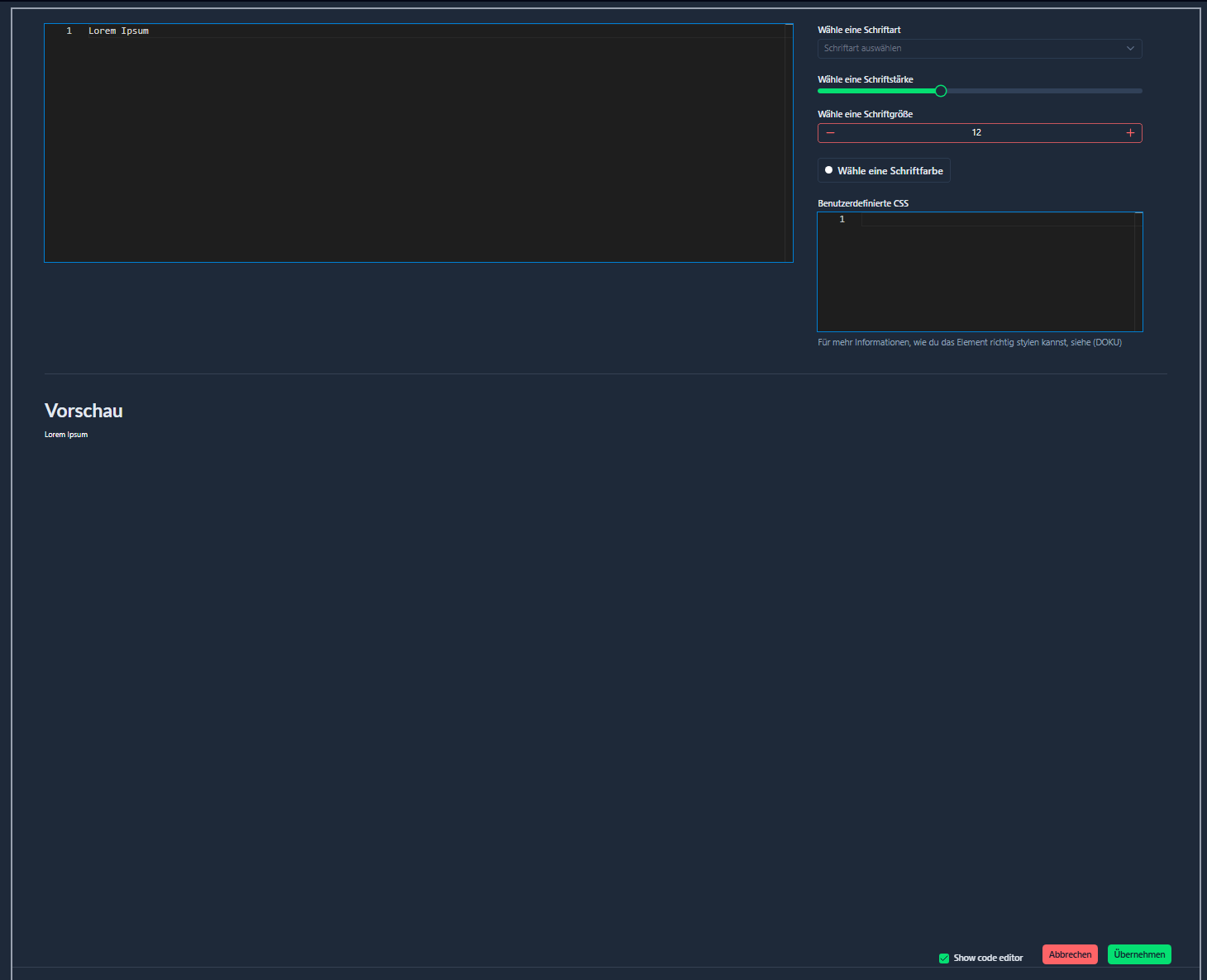Decrease font size with the minus icon
1207x980 pixels.
(830, 133)
